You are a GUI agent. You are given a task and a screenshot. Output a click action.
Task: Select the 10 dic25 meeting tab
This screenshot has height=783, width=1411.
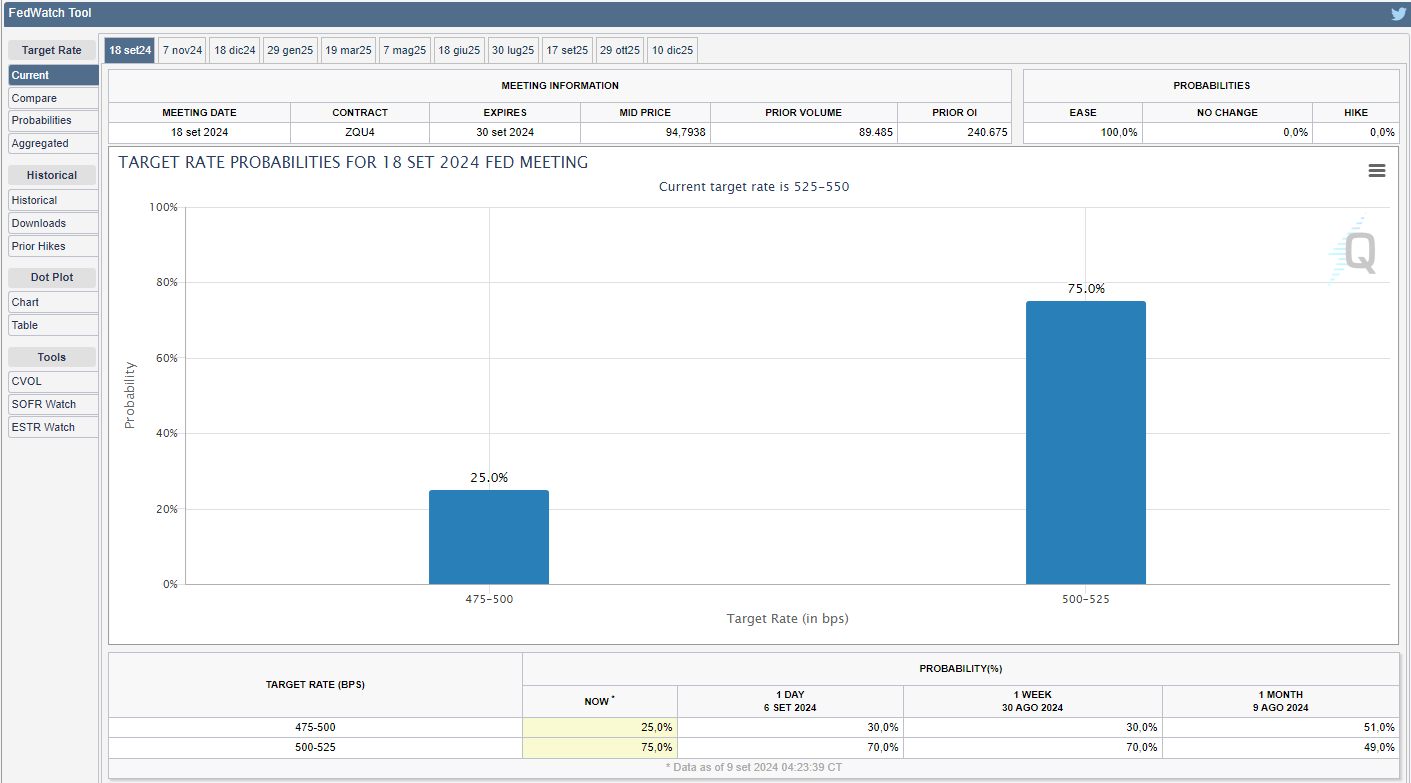pyautogui.click(x=672, y=50)
